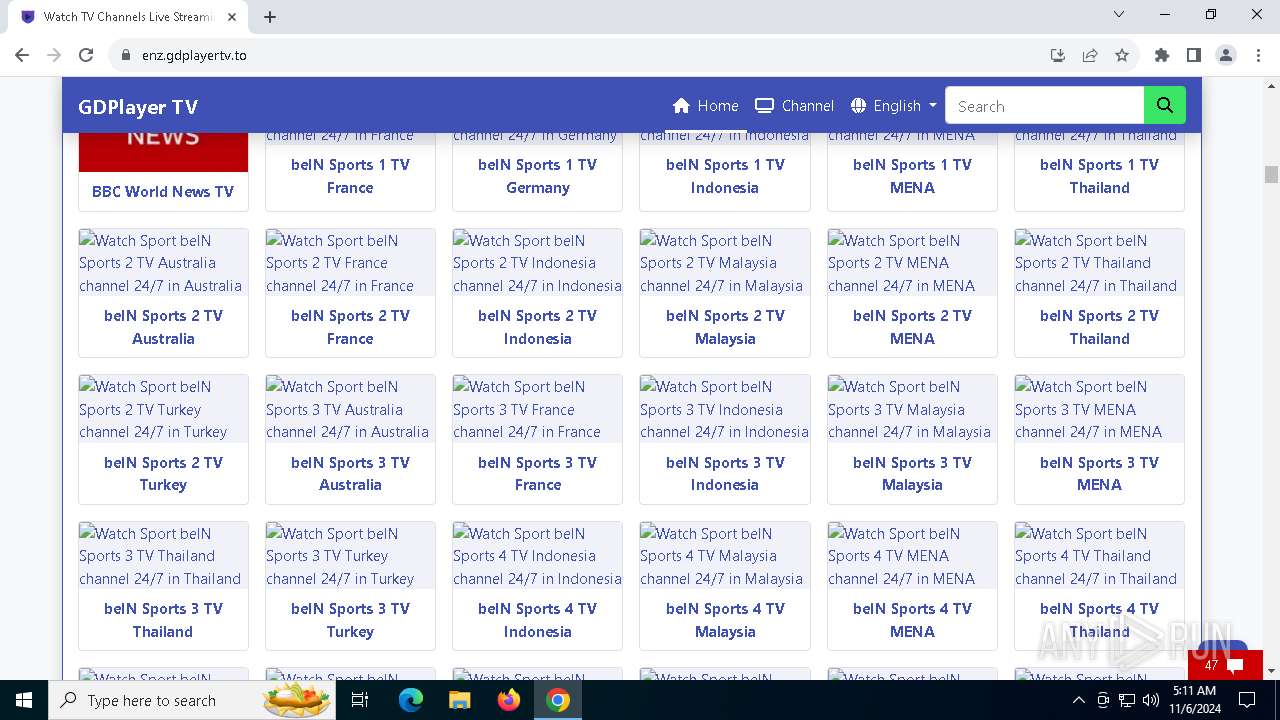Open Windows Start menu
Image resolution: width=1280 pixels, height=720 pixels.
24,700
